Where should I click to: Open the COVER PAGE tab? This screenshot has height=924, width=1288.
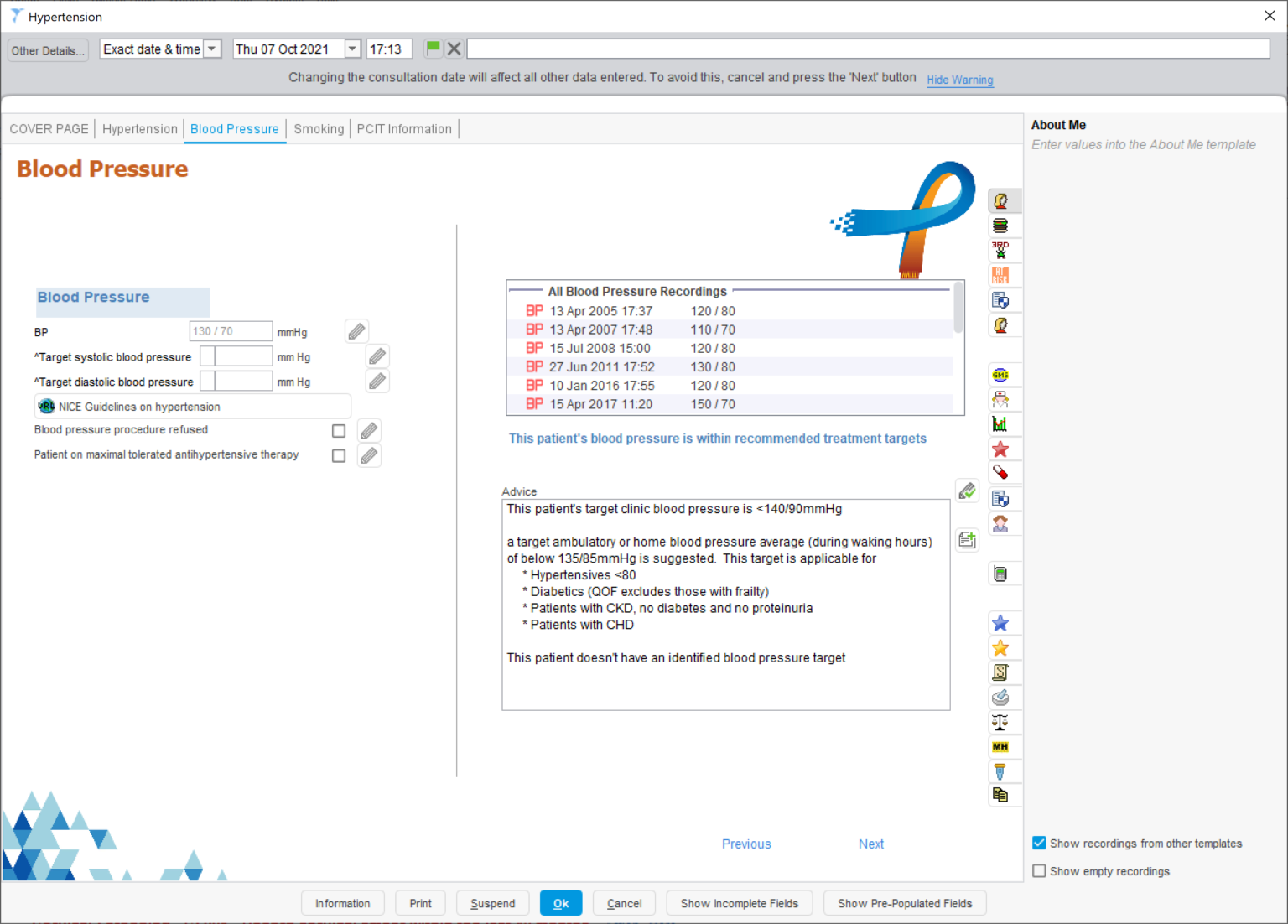49,128
